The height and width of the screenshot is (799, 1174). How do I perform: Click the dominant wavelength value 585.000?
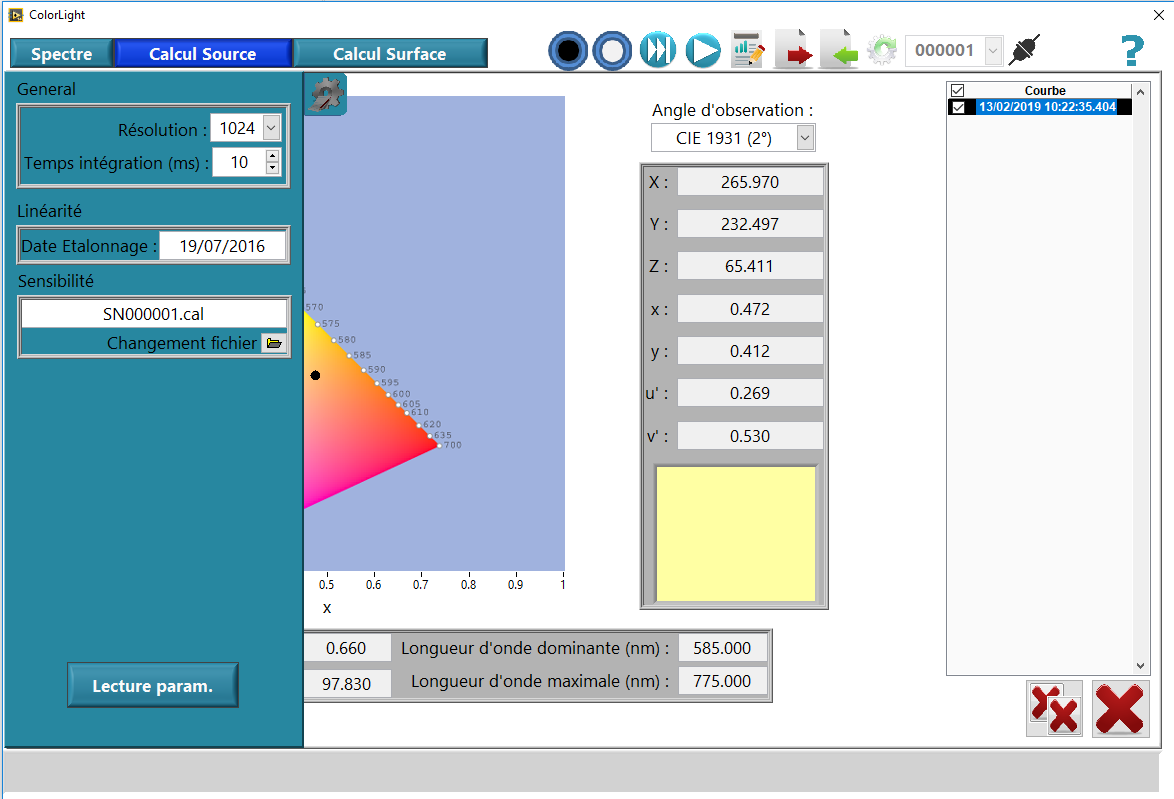(723, 648)
